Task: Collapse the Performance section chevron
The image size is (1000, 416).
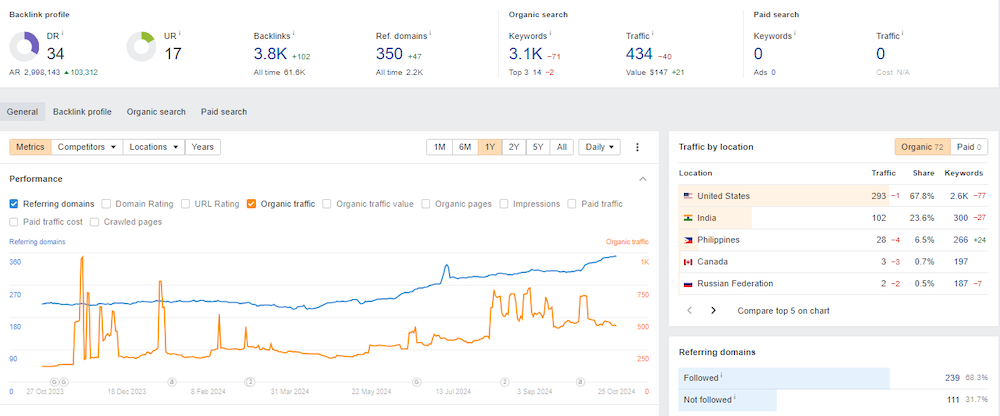Action: (x=643, y=179)
